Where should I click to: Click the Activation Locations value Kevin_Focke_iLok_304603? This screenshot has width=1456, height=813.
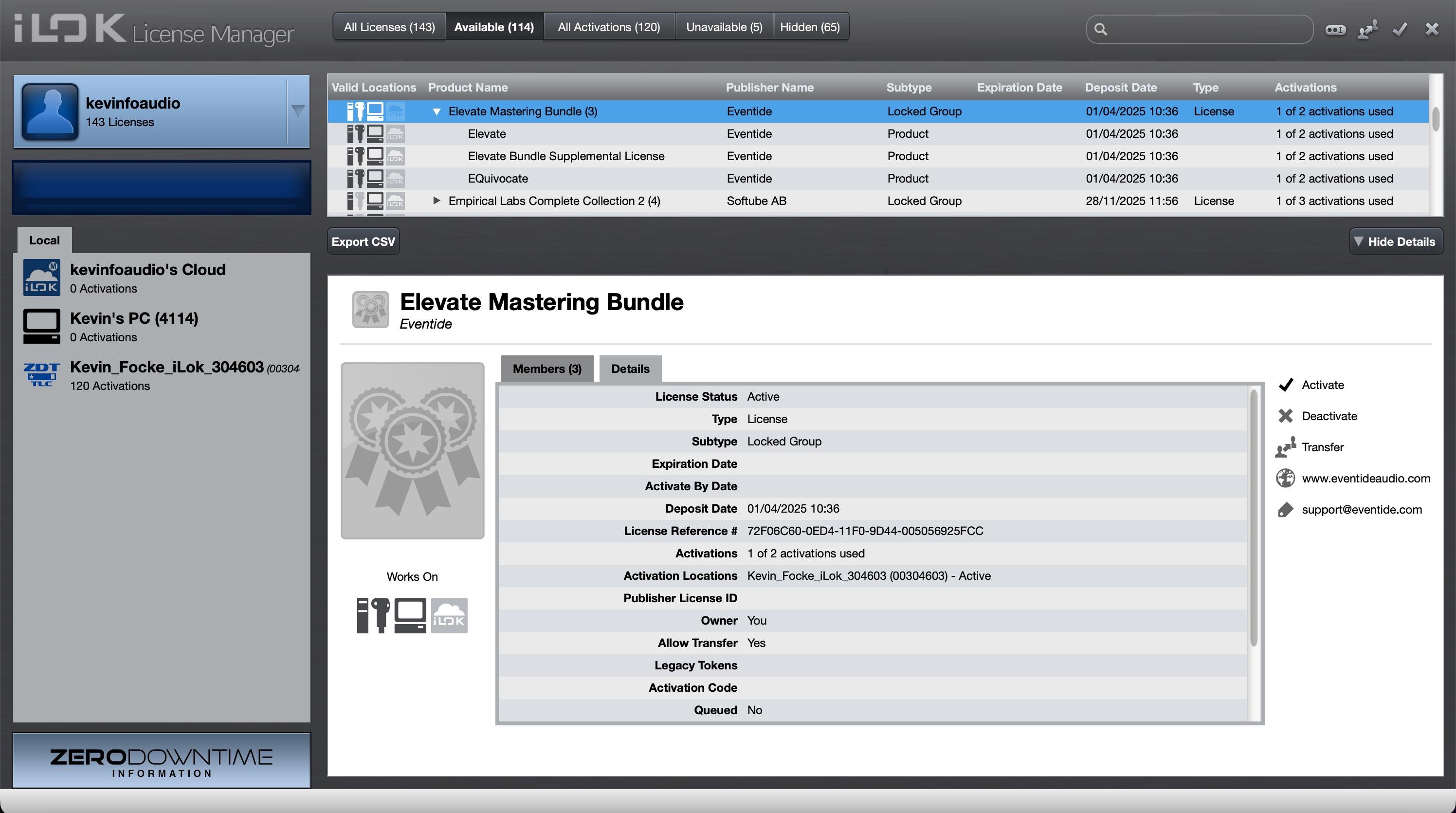[869, 575]
